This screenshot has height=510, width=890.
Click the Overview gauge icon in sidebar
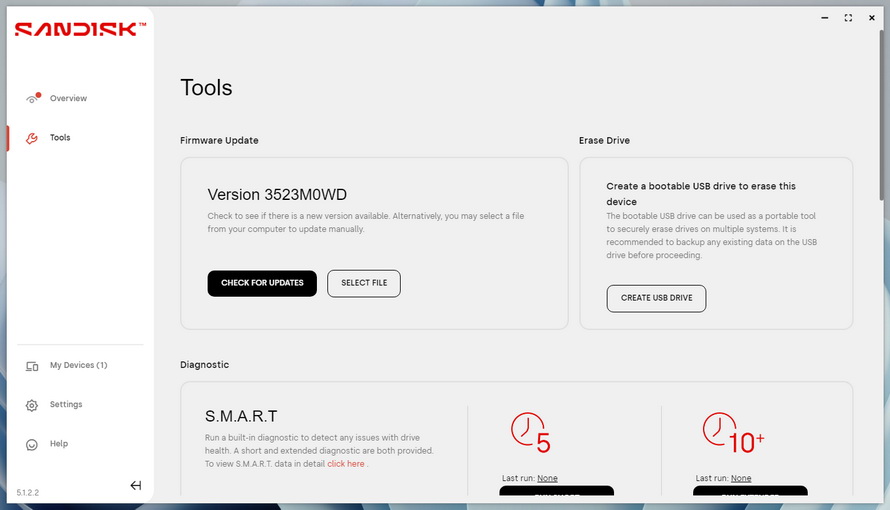click(32, 98)
